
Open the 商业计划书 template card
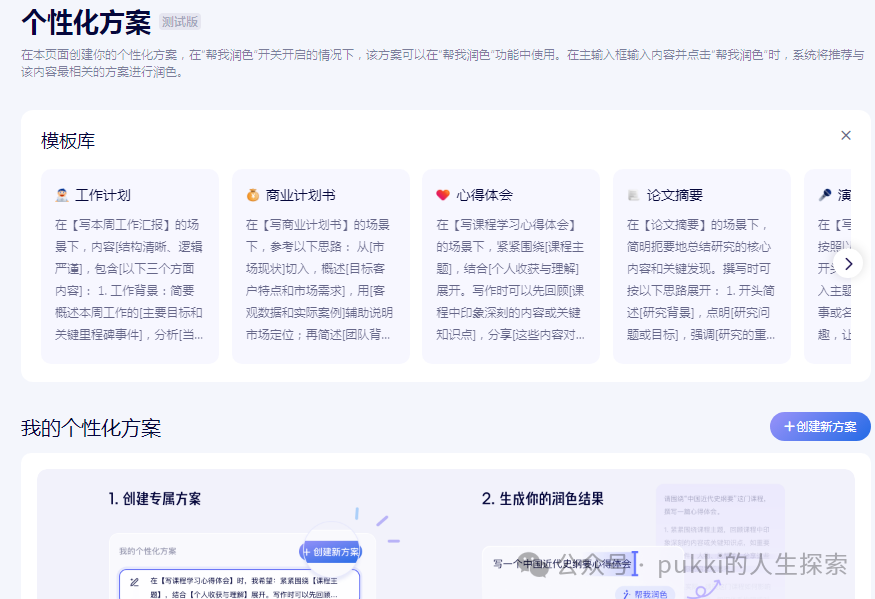[x=320, y=266]
